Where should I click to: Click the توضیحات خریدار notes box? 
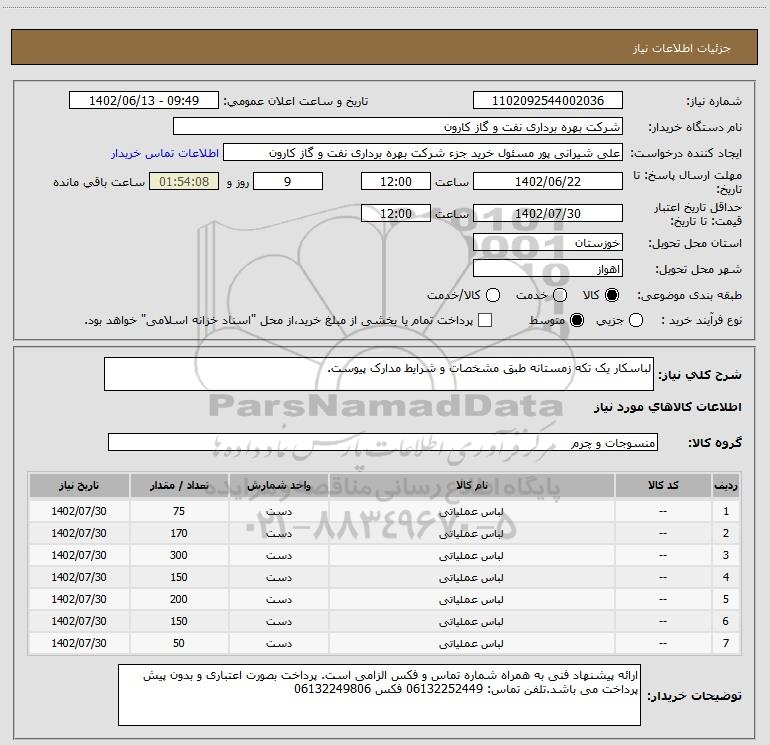(379, 695)
